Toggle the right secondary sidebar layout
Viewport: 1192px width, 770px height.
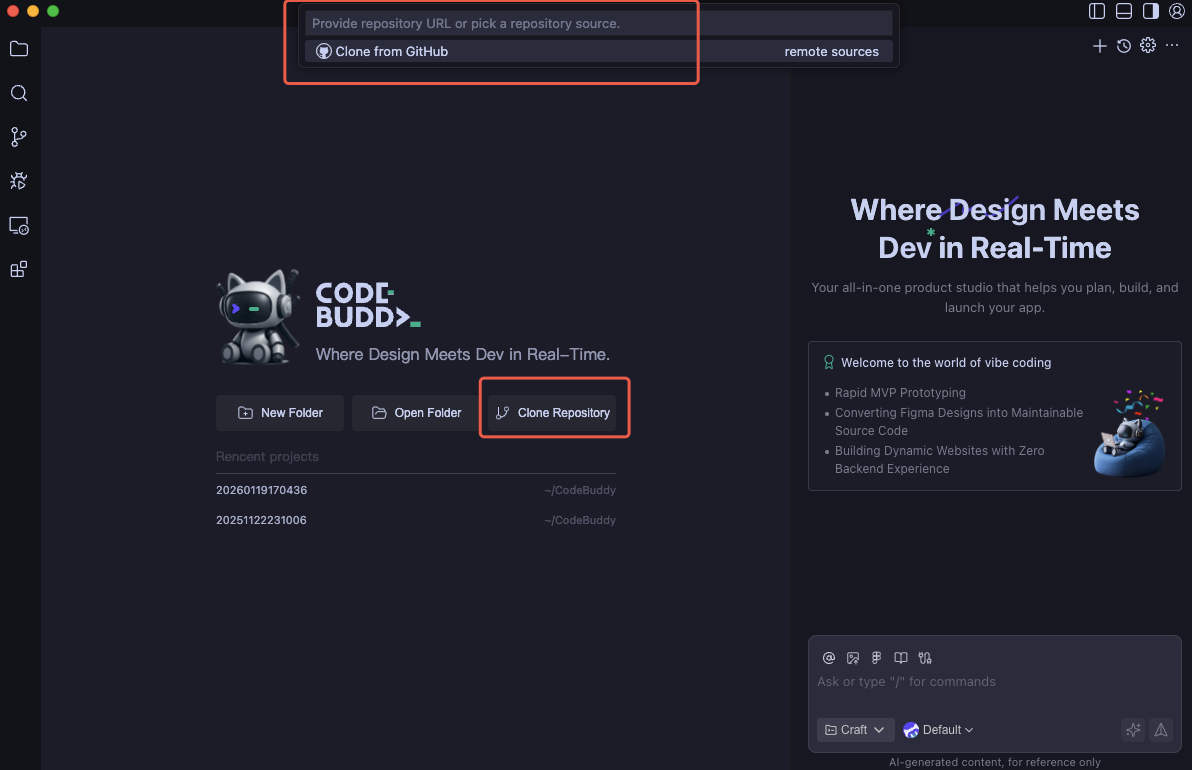tap(1150, 11)
